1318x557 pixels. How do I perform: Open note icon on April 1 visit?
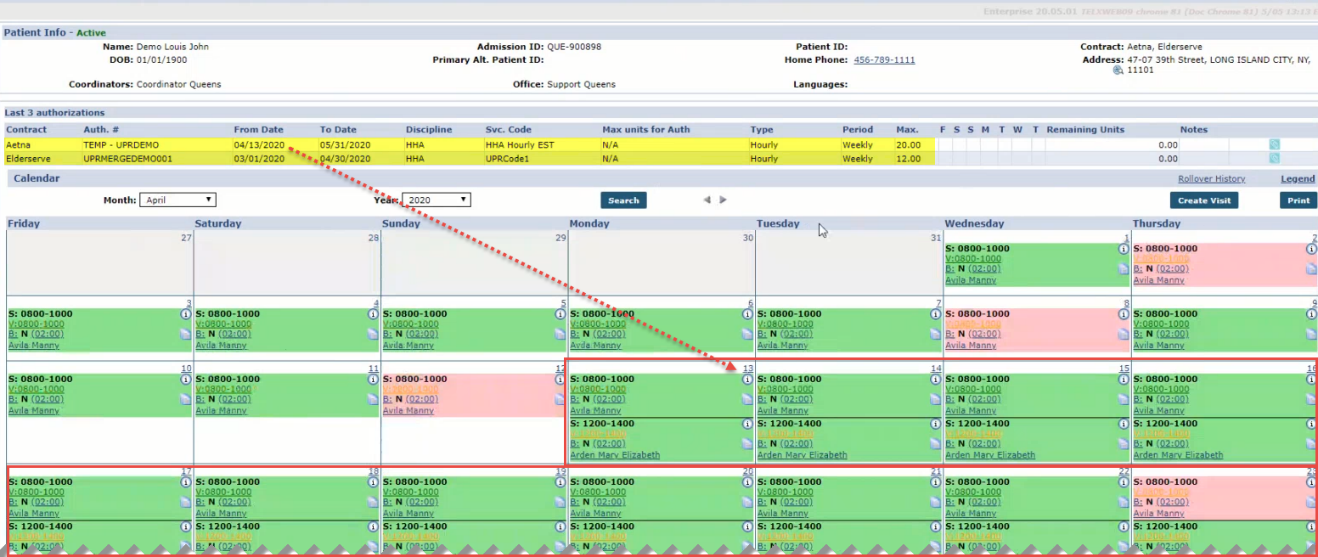[x=1124, y=269]
